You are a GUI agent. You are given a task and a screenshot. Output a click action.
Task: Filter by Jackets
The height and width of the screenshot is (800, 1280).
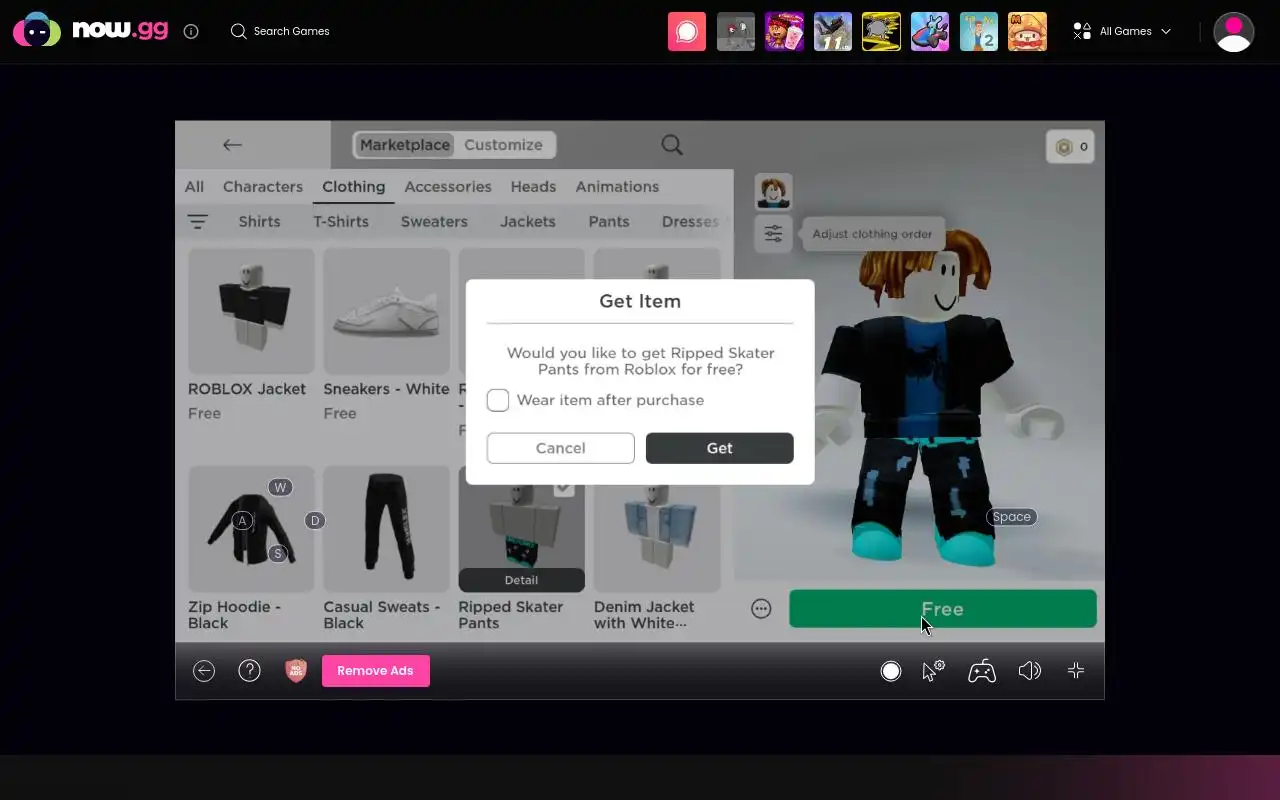(528, 222)
